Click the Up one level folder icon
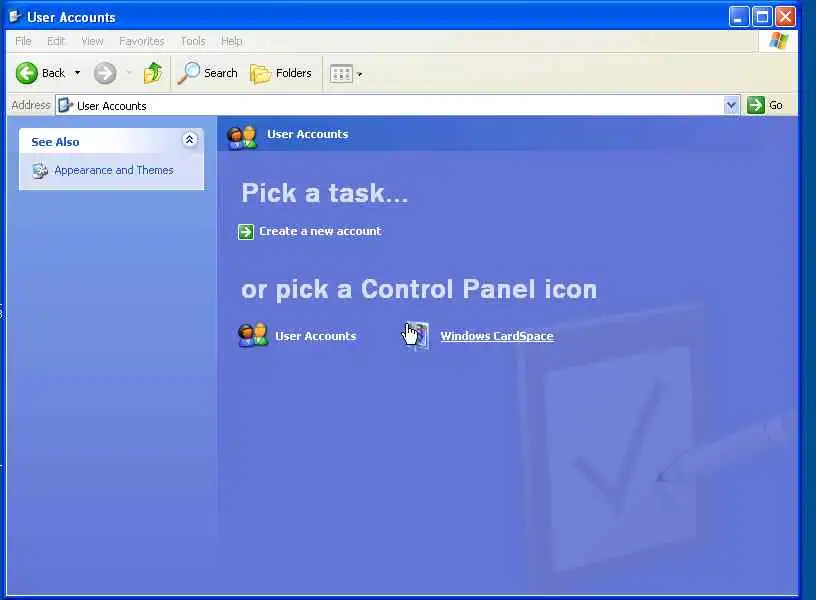The image size is (816, 600). pos(153,73)
